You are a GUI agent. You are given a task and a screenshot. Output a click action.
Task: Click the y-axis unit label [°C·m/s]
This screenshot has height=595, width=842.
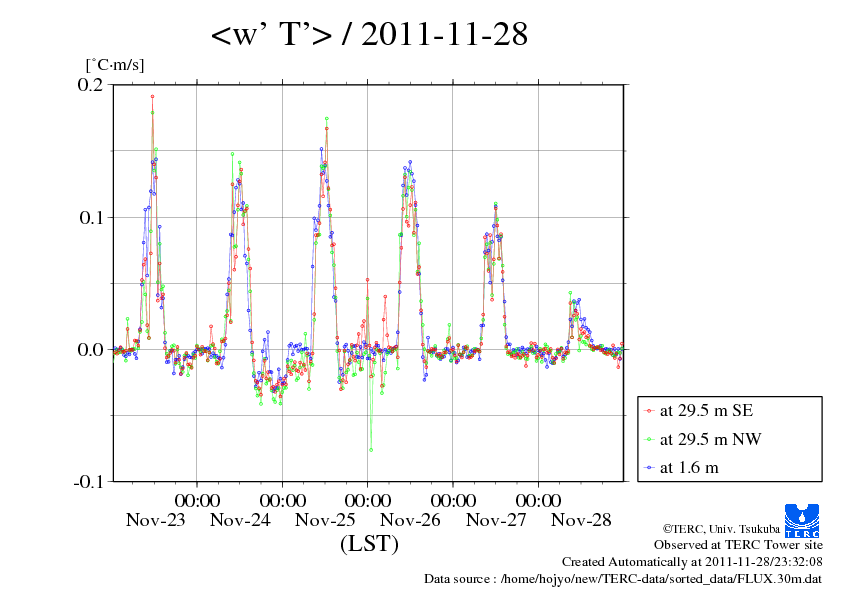coord(115,64)
